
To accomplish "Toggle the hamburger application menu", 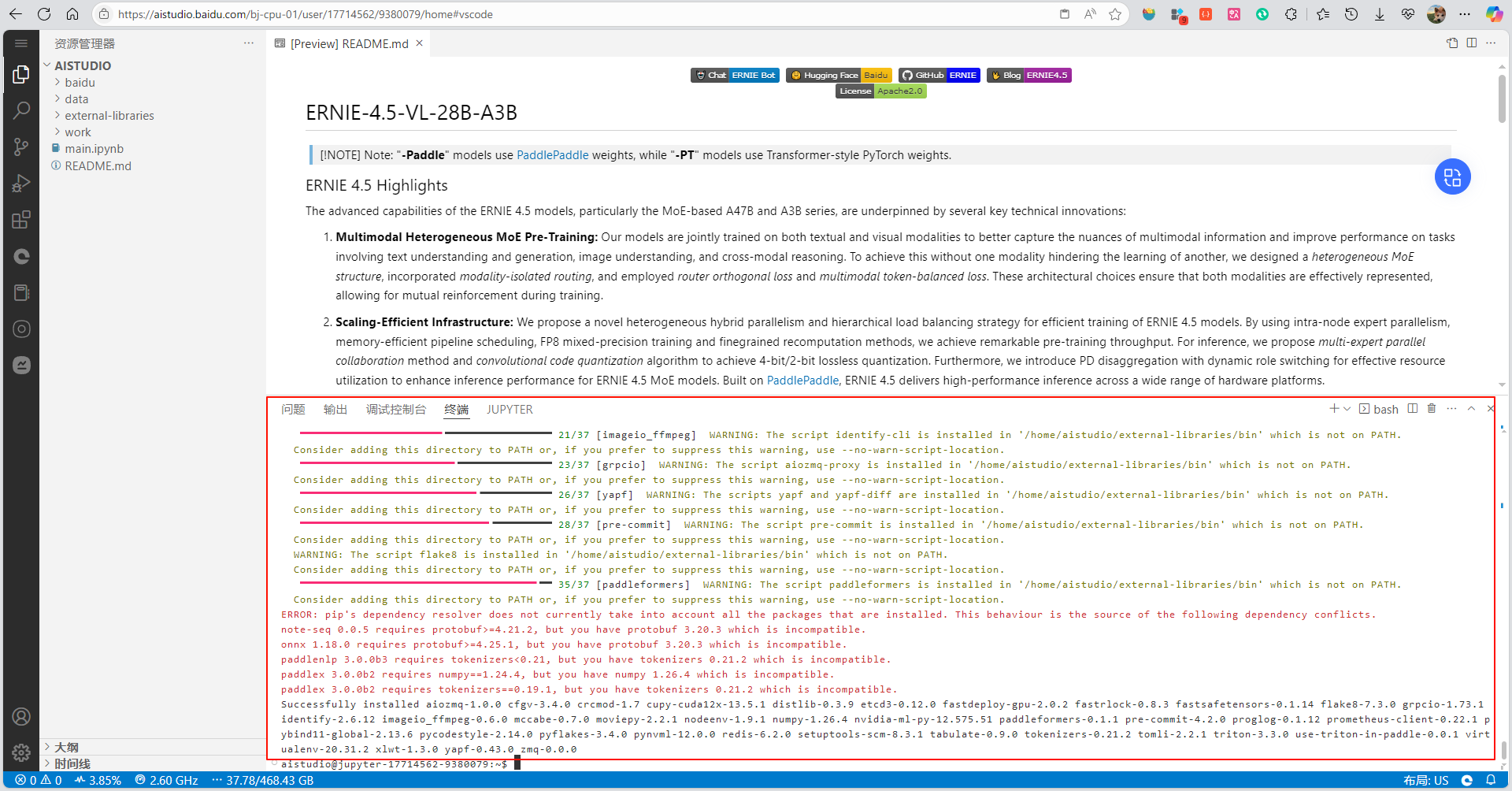I will tap(21, 43).
